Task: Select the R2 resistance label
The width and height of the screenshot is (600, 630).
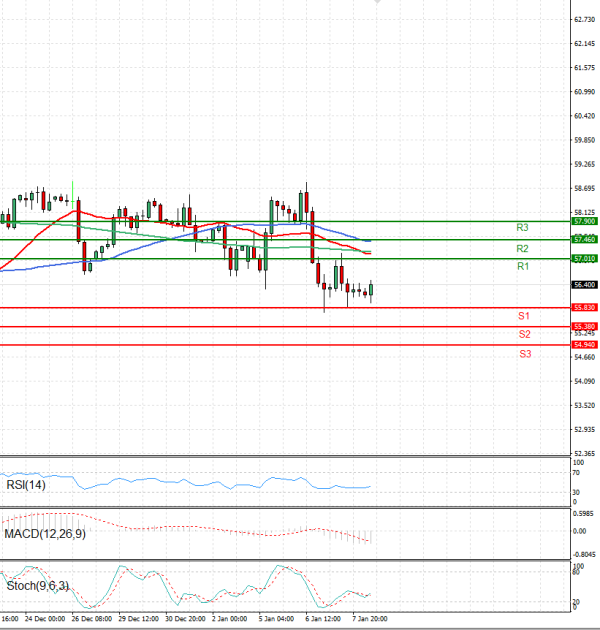Action: pos(522,248)
